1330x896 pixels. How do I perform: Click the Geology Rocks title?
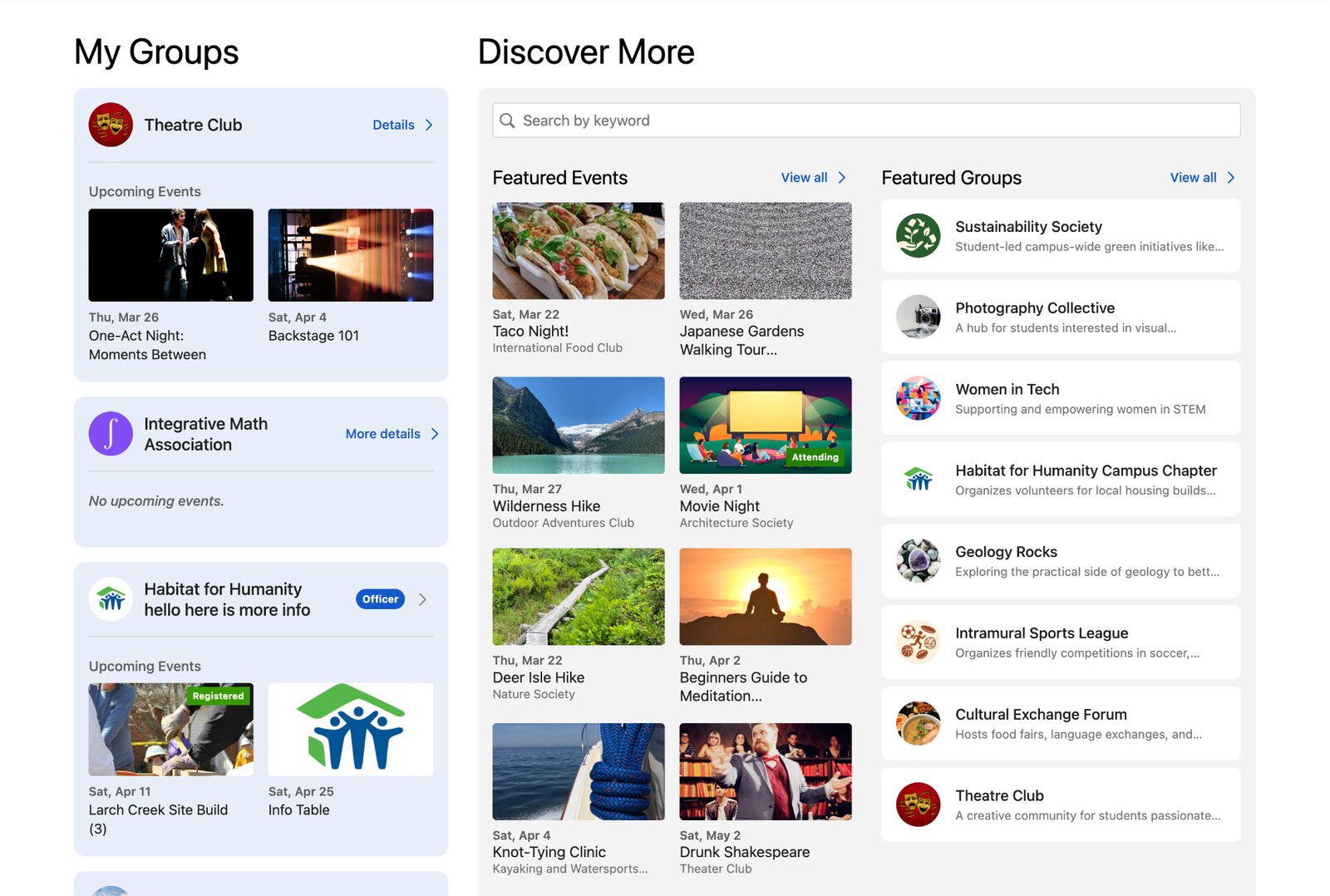click(x=1006, y=552)
